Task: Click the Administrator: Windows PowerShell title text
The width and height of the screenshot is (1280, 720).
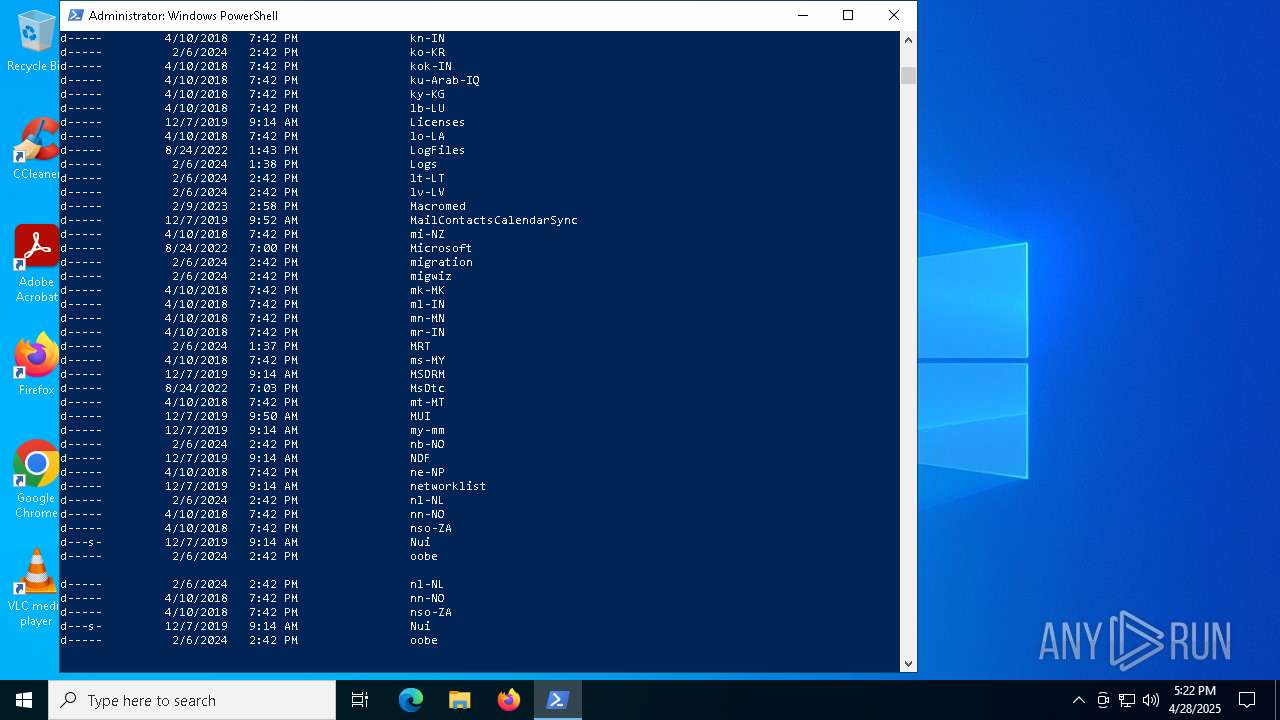Action: coord(183,15)
